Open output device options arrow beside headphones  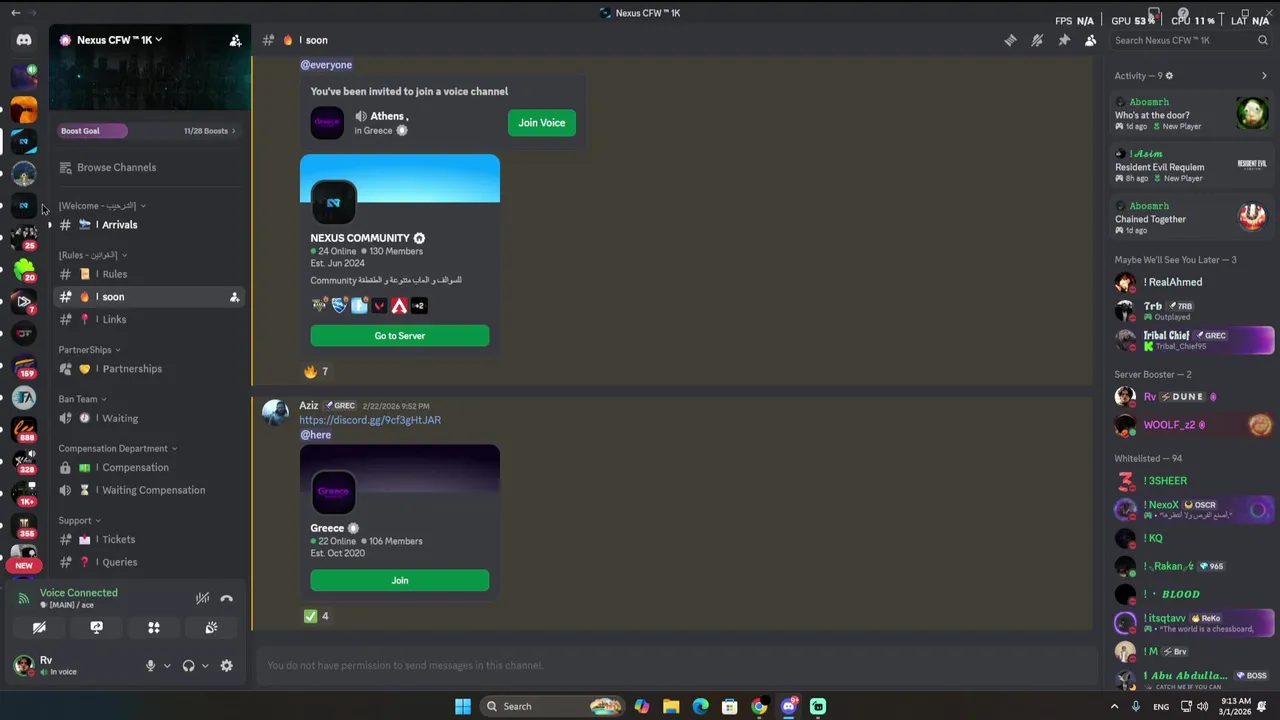[x=205, y=666]
